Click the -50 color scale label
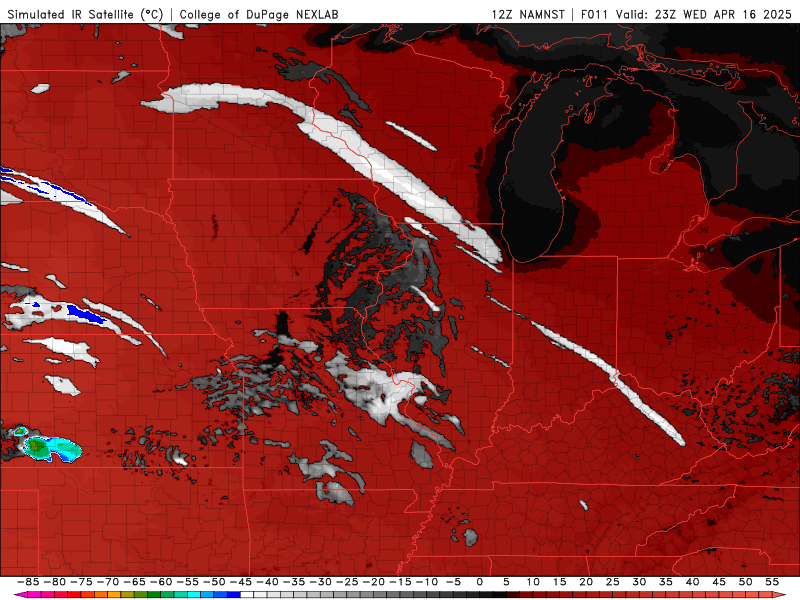Viewport: 800px width, 600px height. click(213, 582)
